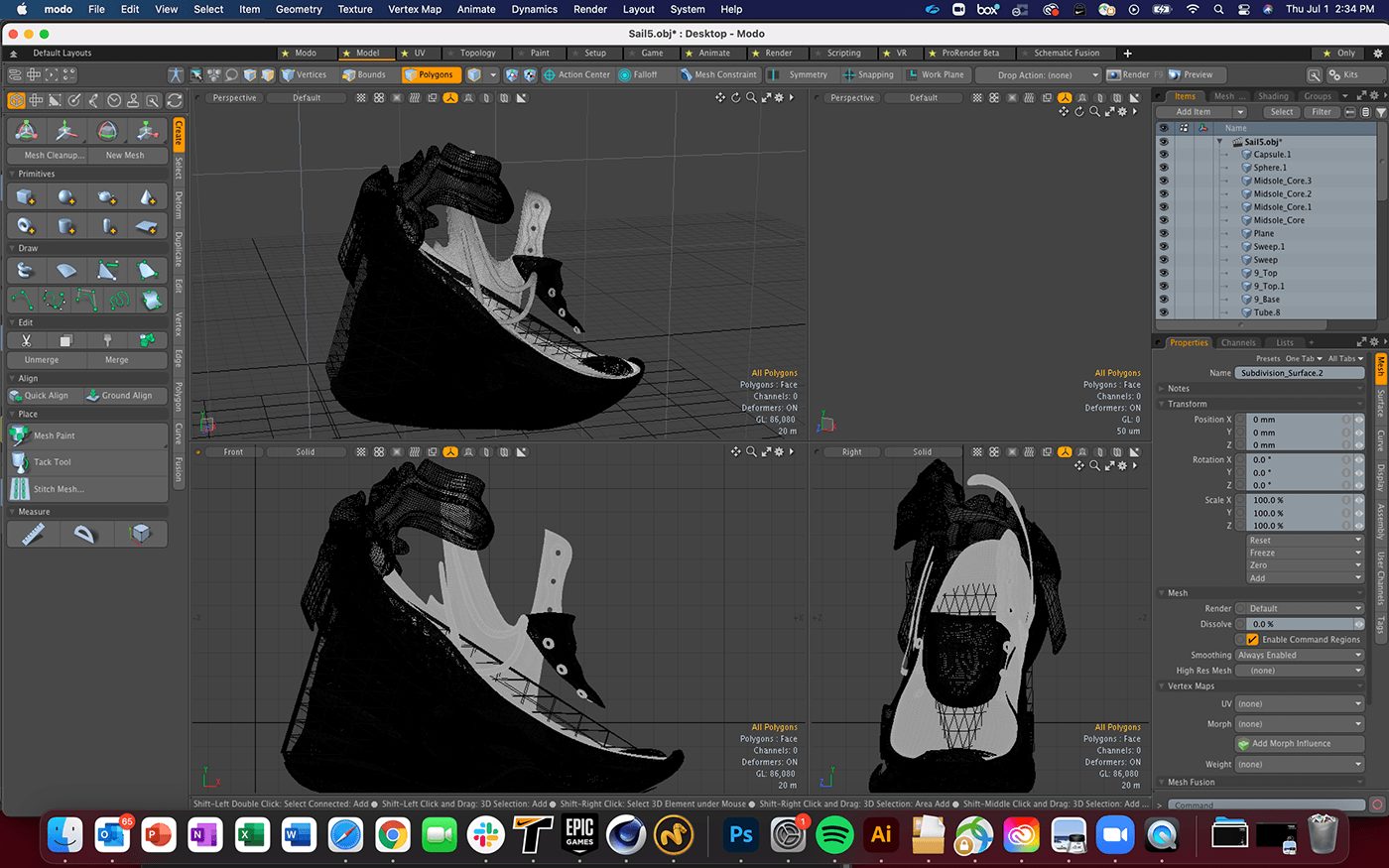Open the Drop Action dropdown
The height and width of the screenshot is (868, 1389).
1037,75
